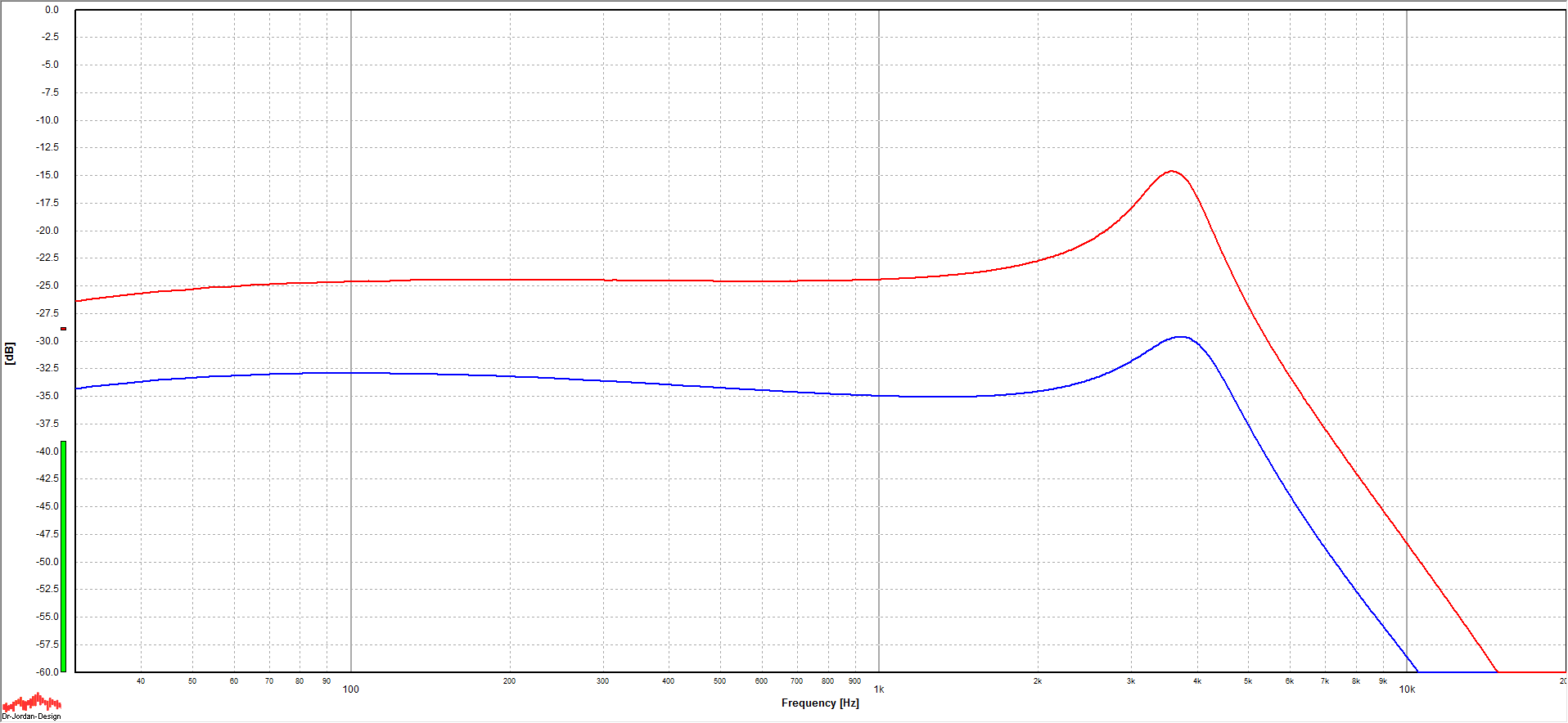The width and height of the screenshot is (1568, 723).
Task: Click the peak of the blue curve
Action: [1180, 337]
